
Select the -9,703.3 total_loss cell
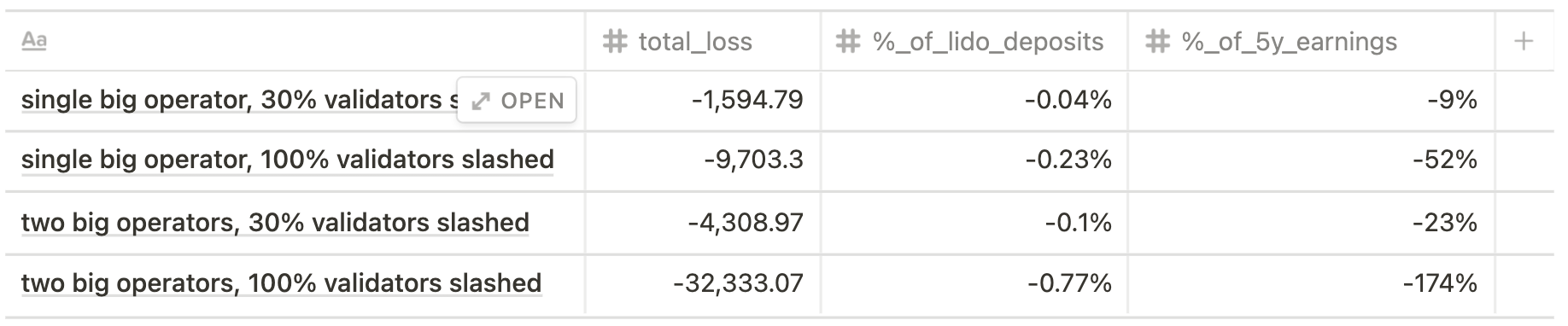coord(702,160)
